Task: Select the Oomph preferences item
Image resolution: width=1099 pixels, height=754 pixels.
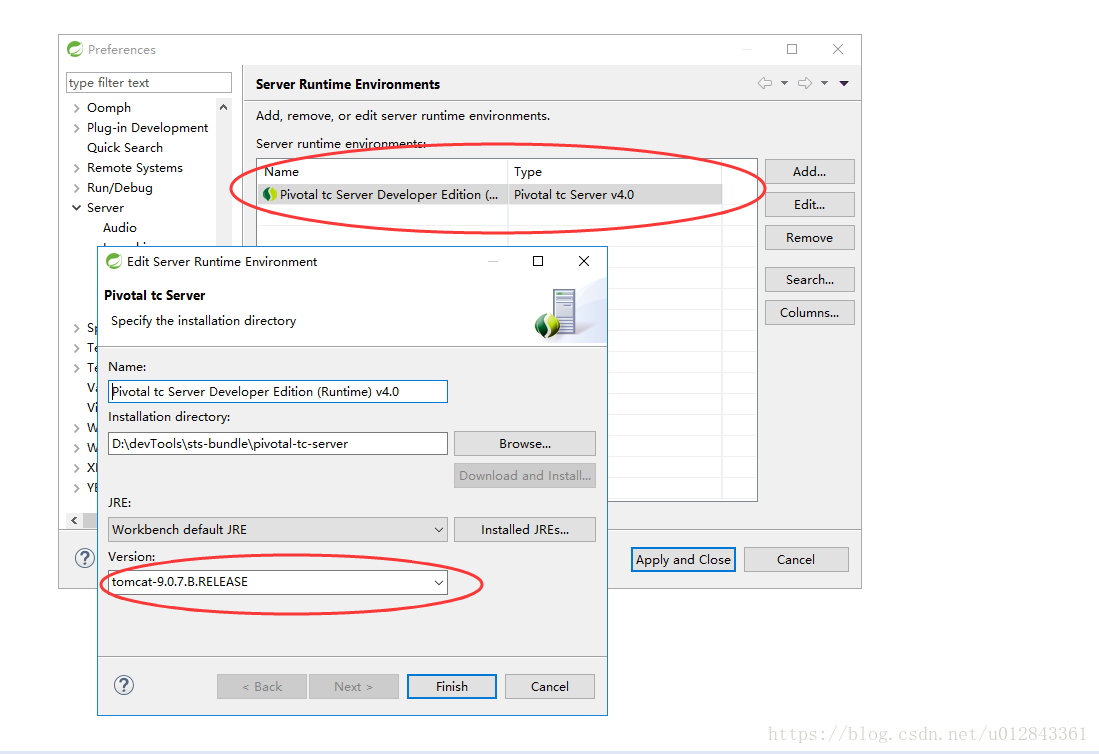Action: pyautogui.click(x=109, y=108)
